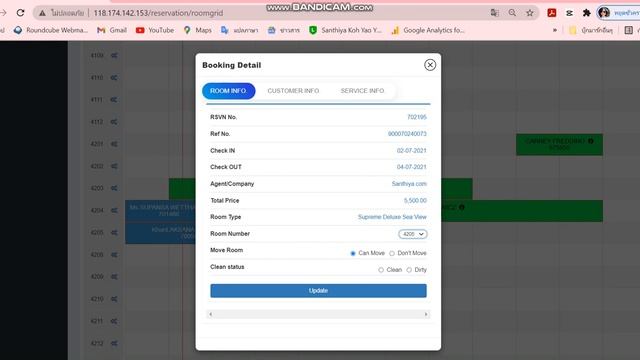Open the Maps bookmark
The image size is (640, 360).
coord(198,30)
